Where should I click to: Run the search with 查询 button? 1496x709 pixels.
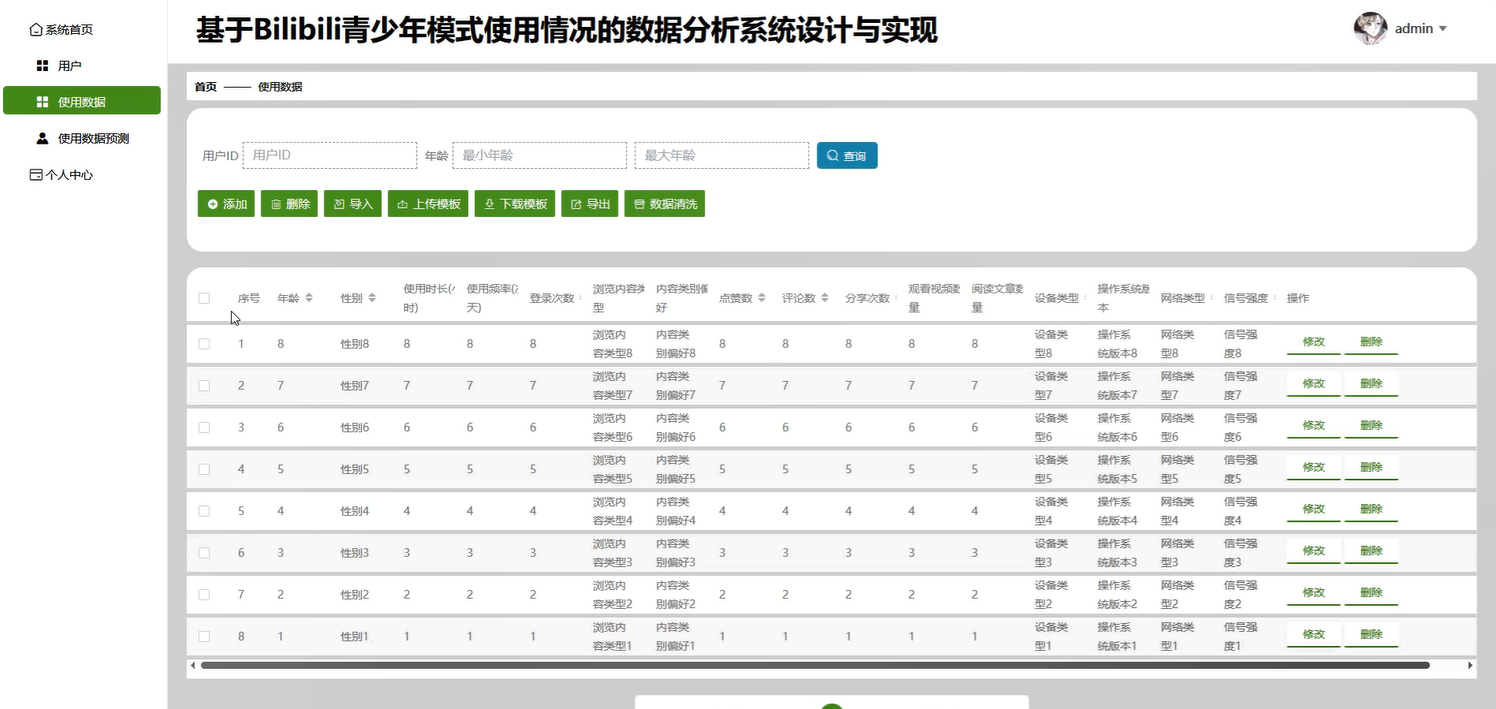pyautogui.click(x=847, y=156)
